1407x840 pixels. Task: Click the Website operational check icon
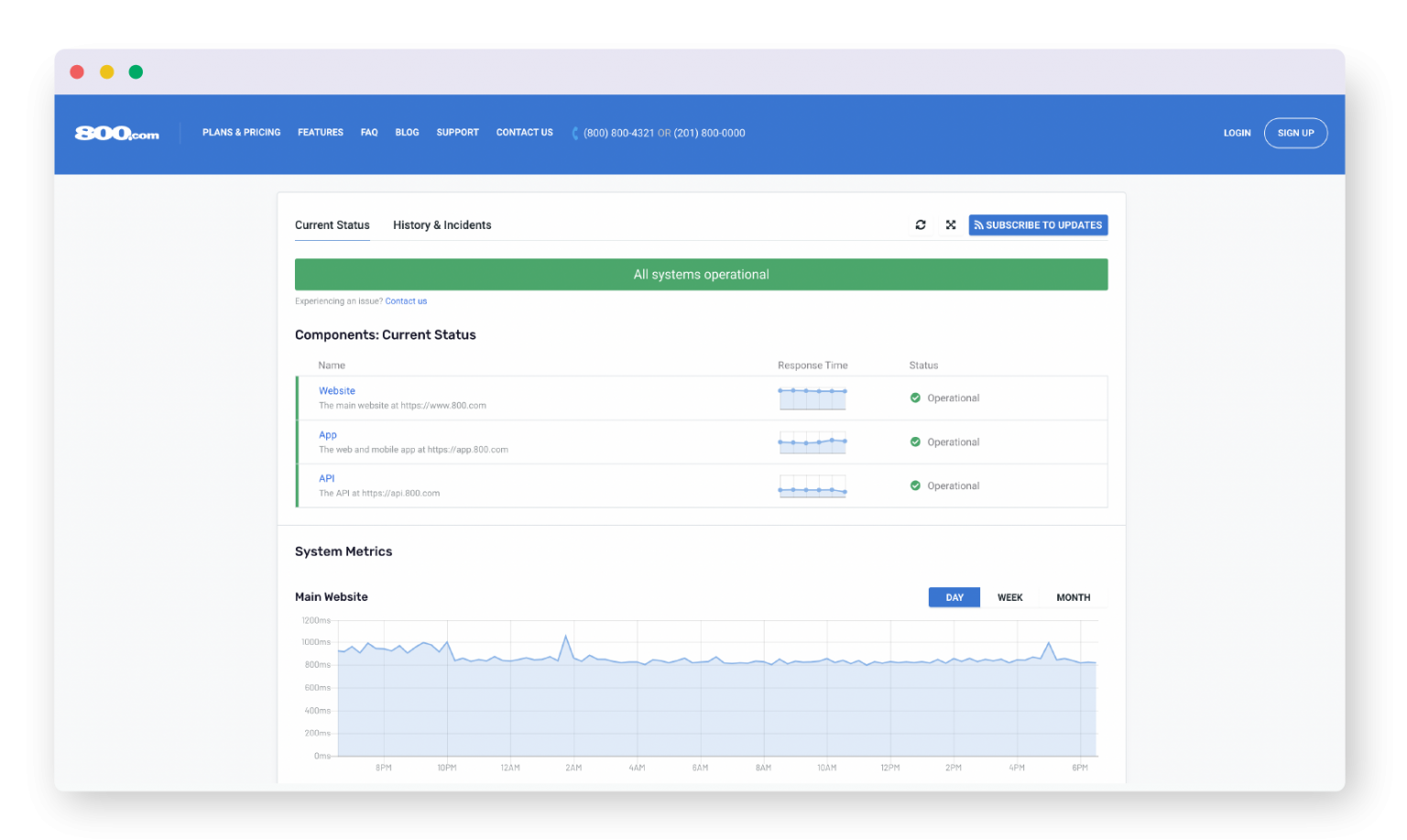(915, 398)
